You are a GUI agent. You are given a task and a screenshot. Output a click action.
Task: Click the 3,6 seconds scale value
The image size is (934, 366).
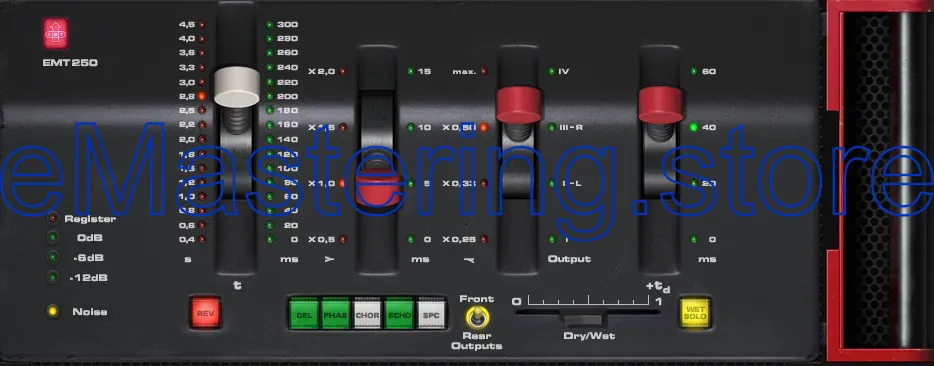186,53
